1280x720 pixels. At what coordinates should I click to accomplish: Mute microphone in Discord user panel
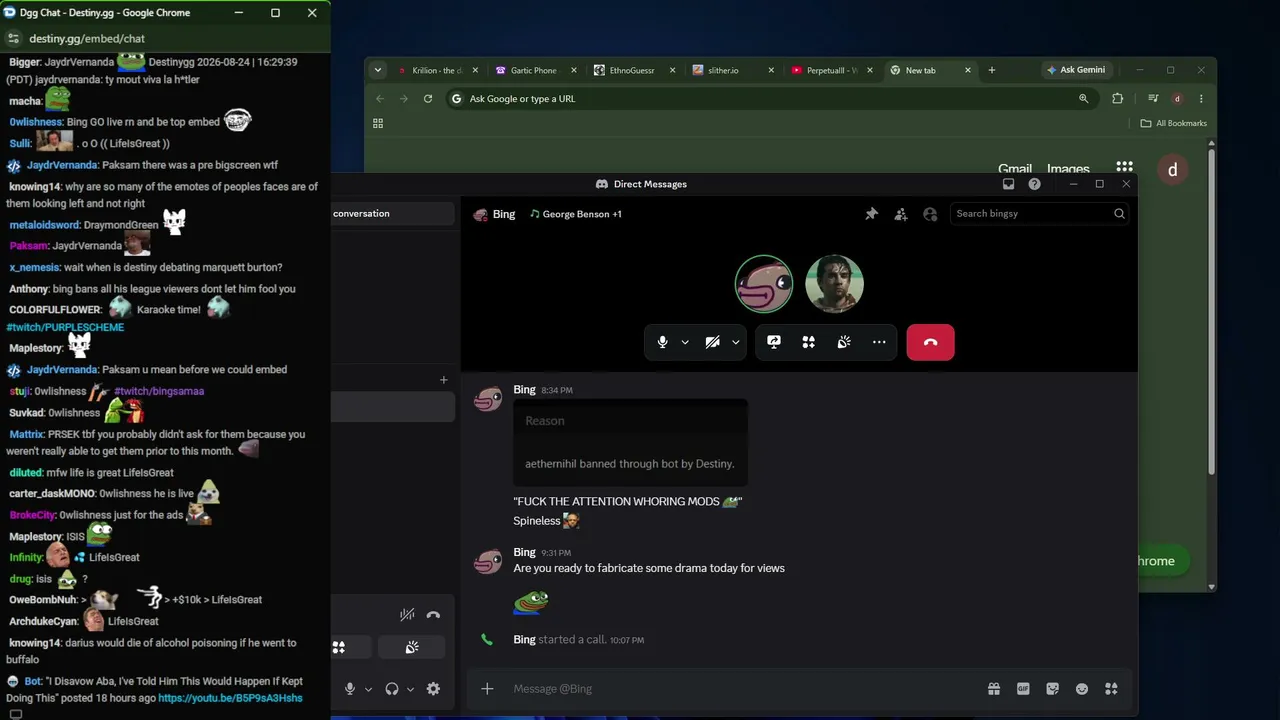[x=350, y=688]
